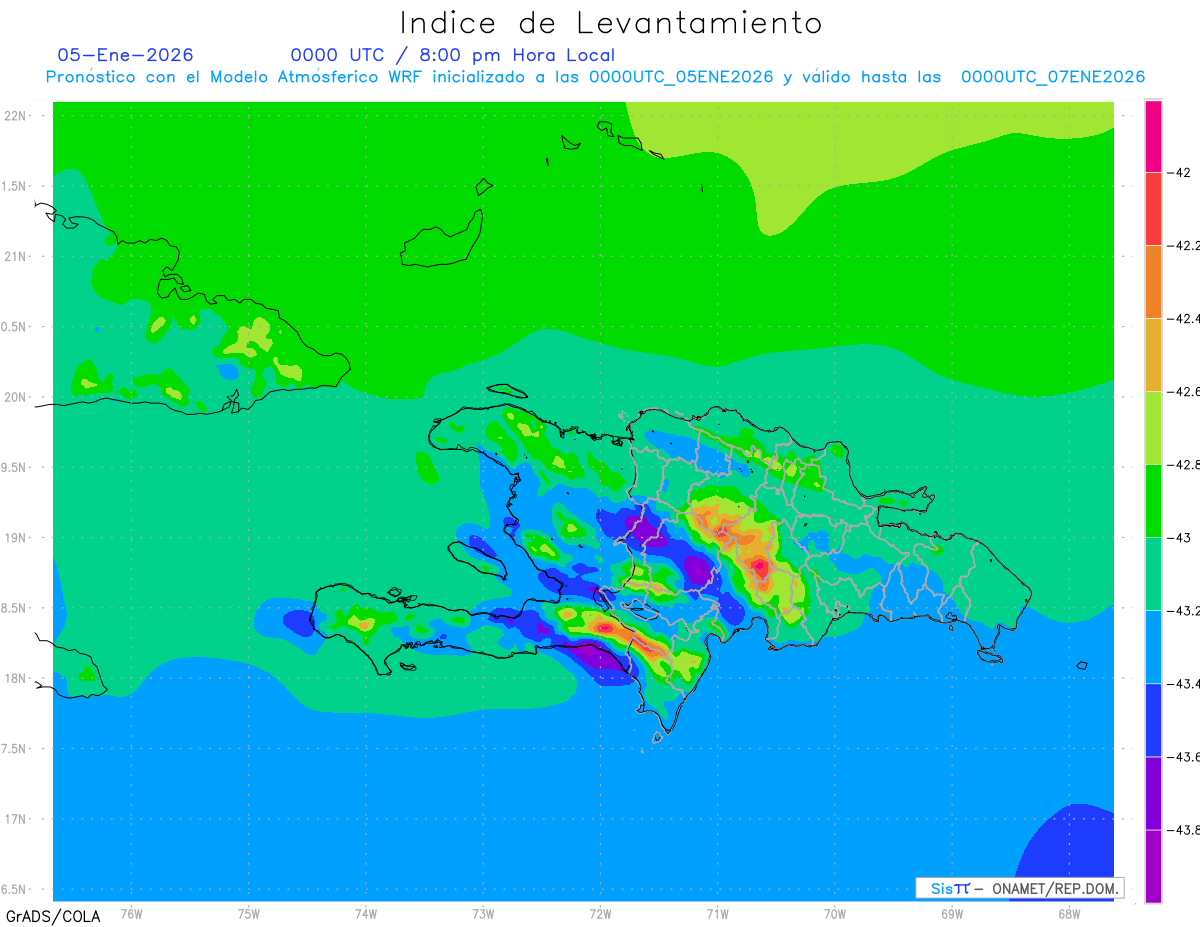Click the '72W' longitude label
Screen dimensions: 1200x927
tap(600, 913)
